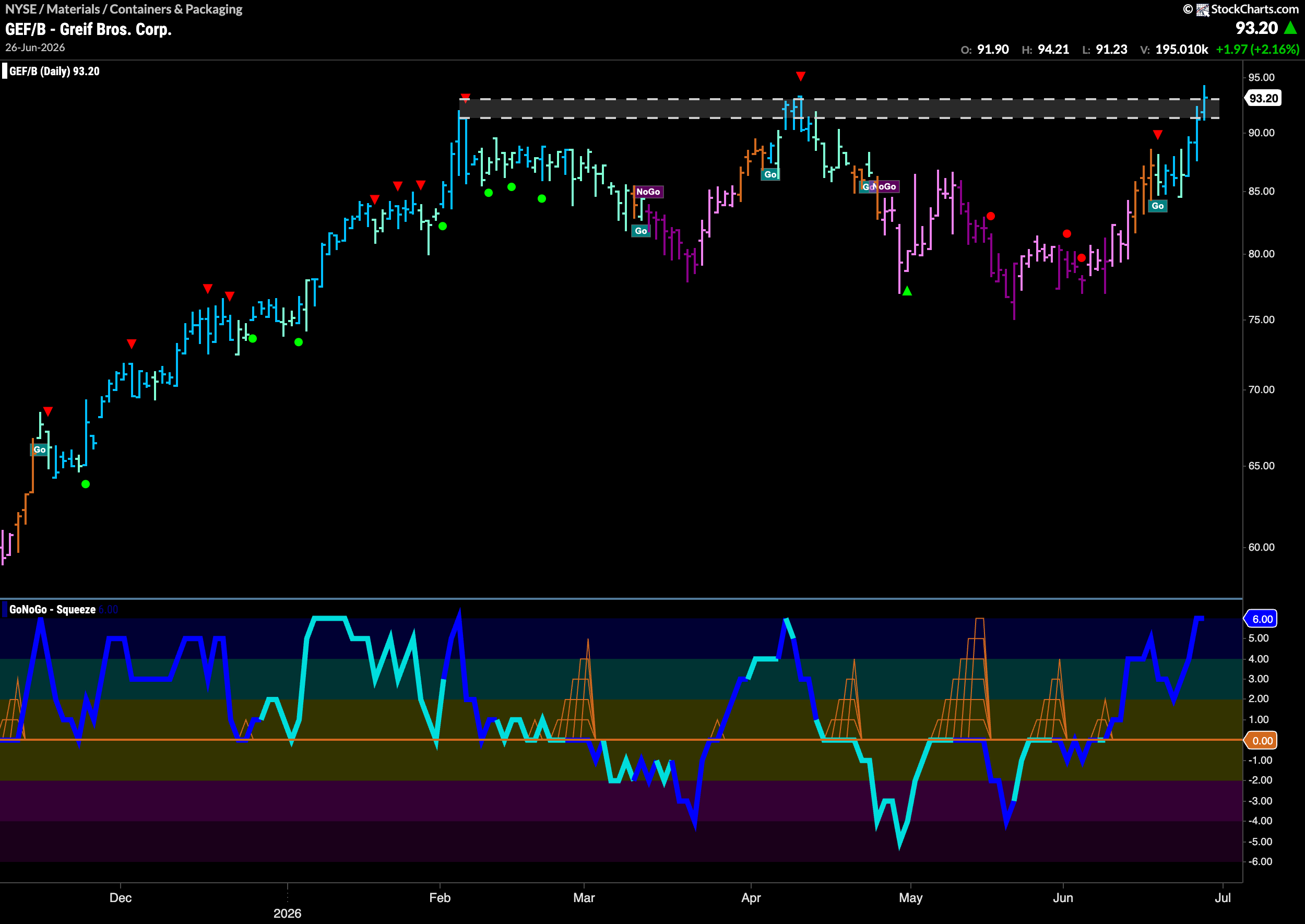Select the red down triangle in mid-June

[1158, 135]
